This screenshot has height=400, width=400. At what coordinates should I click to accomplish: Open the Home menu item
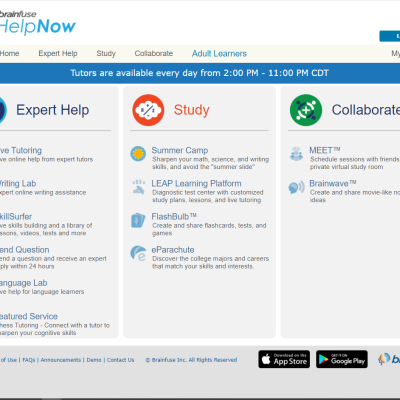tap(9, 53)
